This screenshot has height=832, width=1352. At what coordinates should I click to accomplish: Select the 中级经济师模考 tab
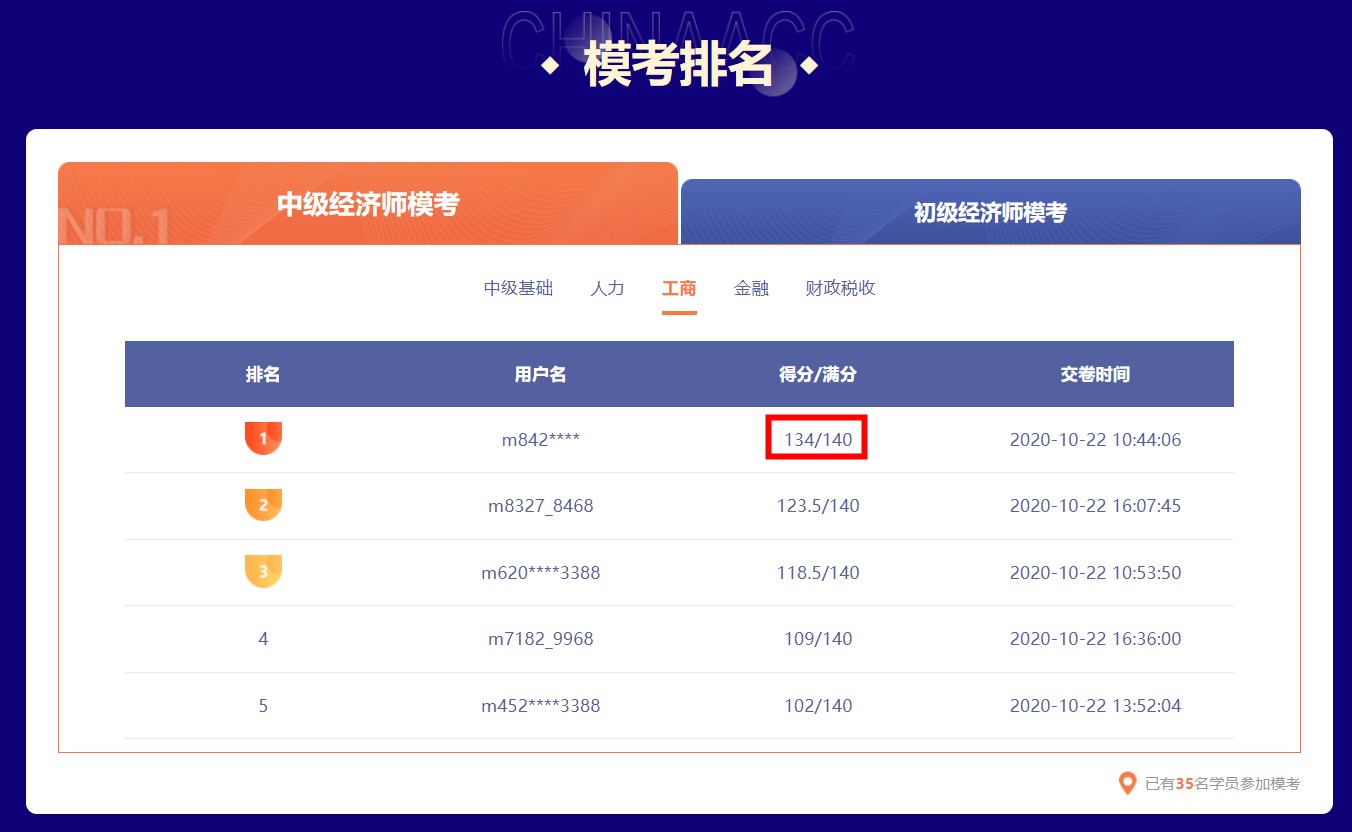point(368,203)
